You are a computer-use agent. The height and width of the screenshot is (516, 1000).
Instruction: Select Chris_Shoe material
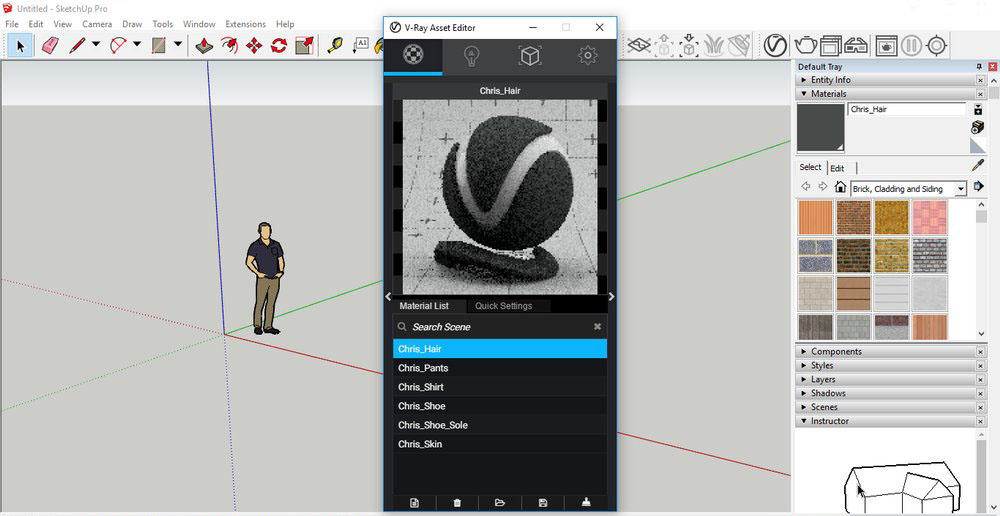click(499, 406)
